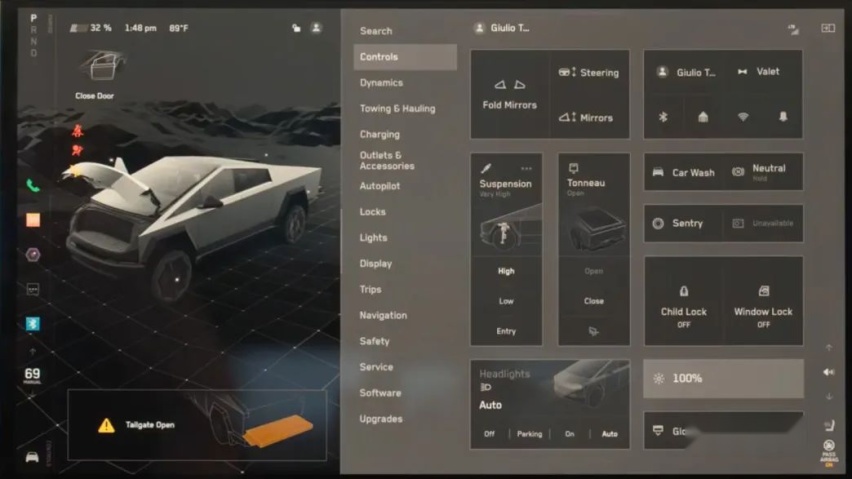
Task: Select tonneau Close option
Action: point(593,301)
